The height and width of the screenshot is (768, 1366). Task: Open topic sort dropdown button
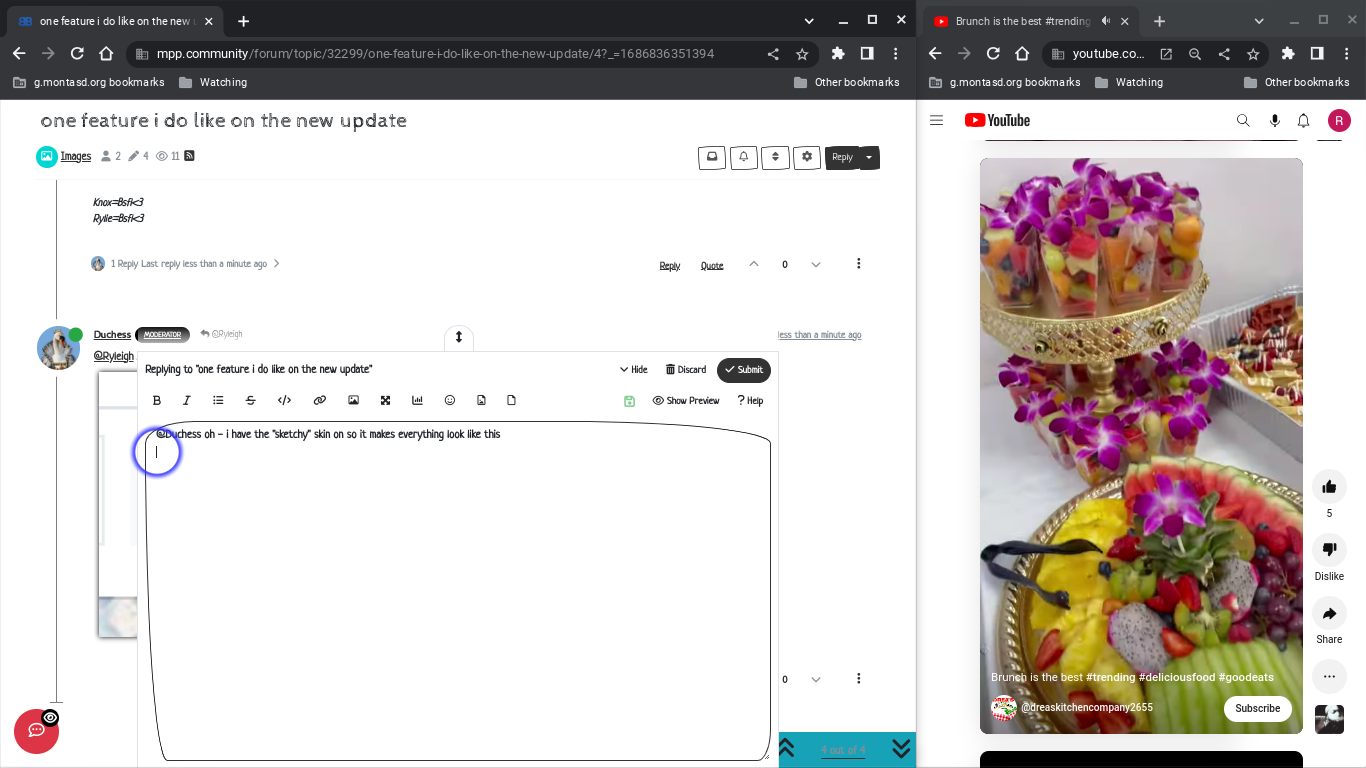(x=775, y=157)
